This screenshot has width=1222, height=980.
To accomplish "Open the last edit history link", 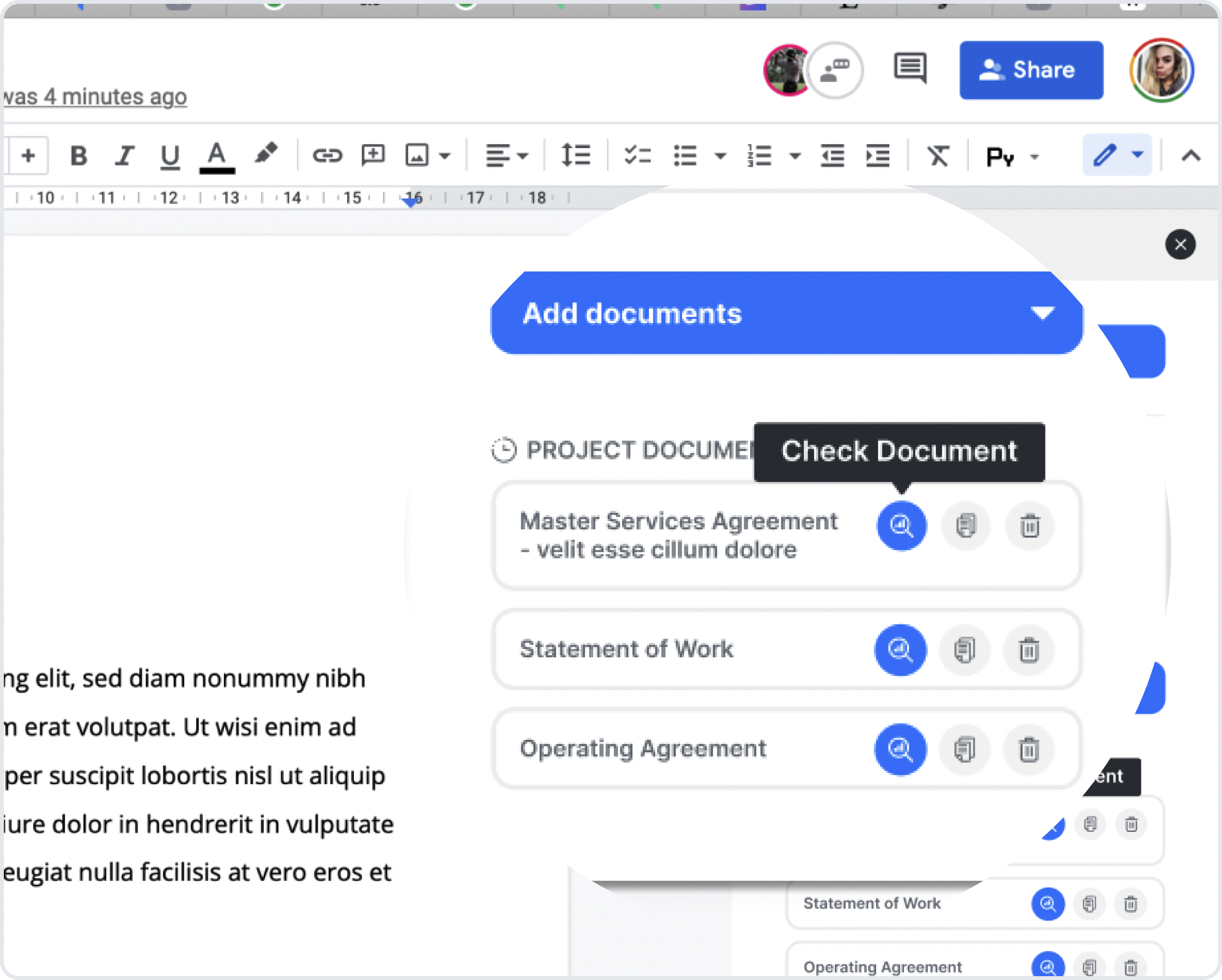I will click(x=95, y=97).
